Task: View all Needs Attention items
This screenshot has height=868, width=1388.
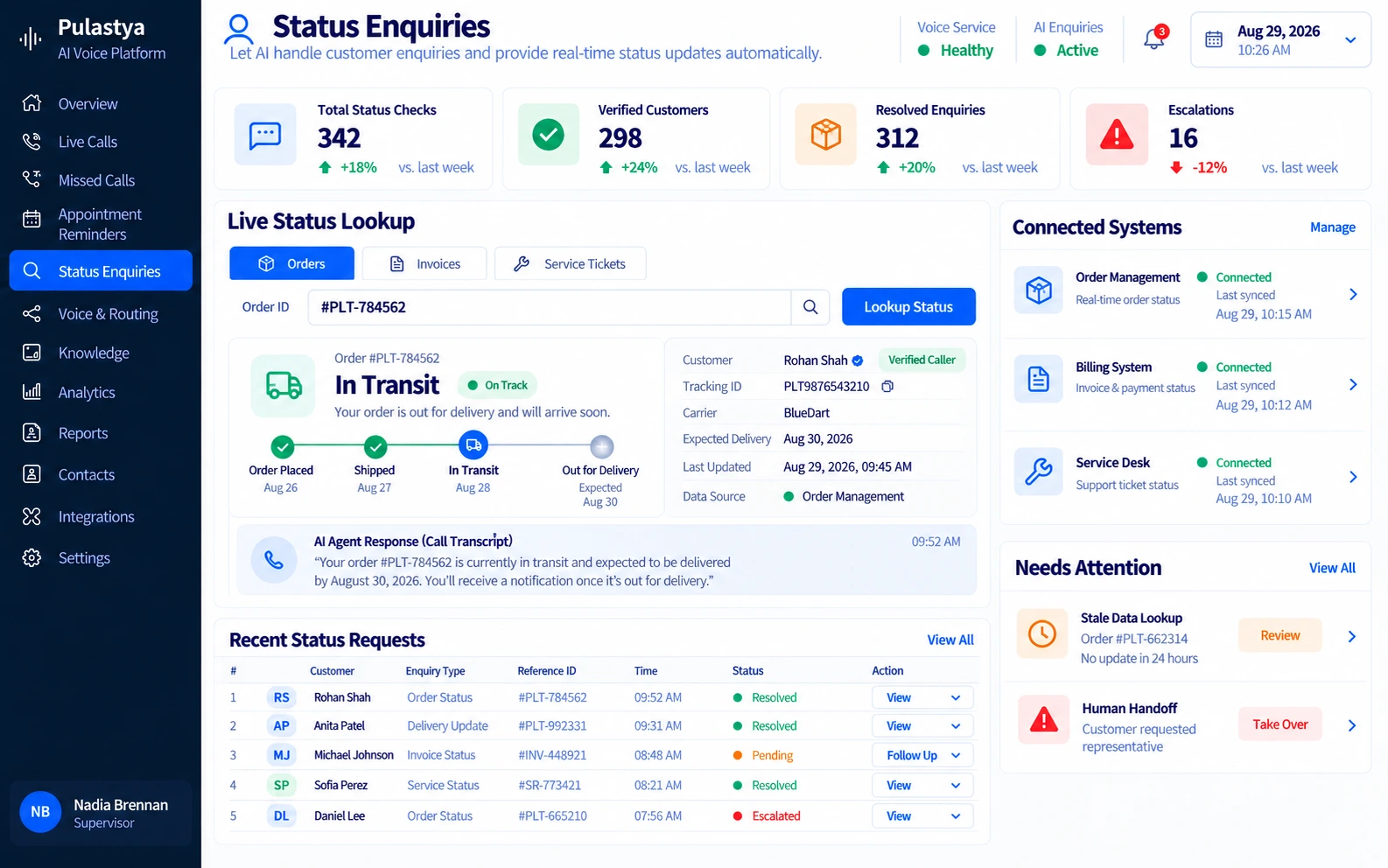Action: [1332, 569]
